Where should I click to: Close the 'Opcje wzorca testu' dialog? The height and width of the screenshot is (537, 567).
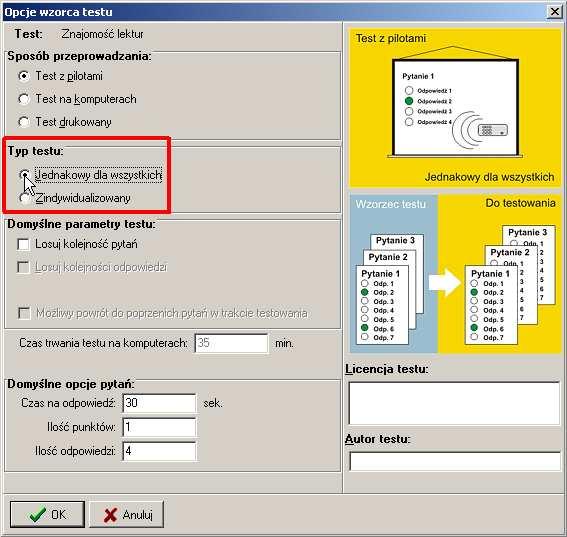click(555, 12)
